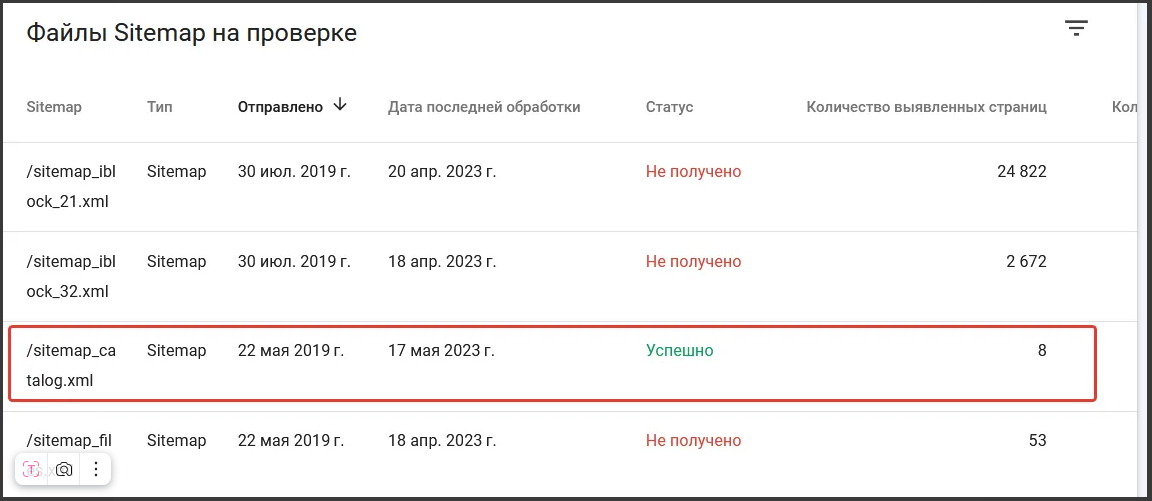1152x501 pixels.
Task: Click the 20 апр. 2023 г. date cell
Action: coord(442,172)
